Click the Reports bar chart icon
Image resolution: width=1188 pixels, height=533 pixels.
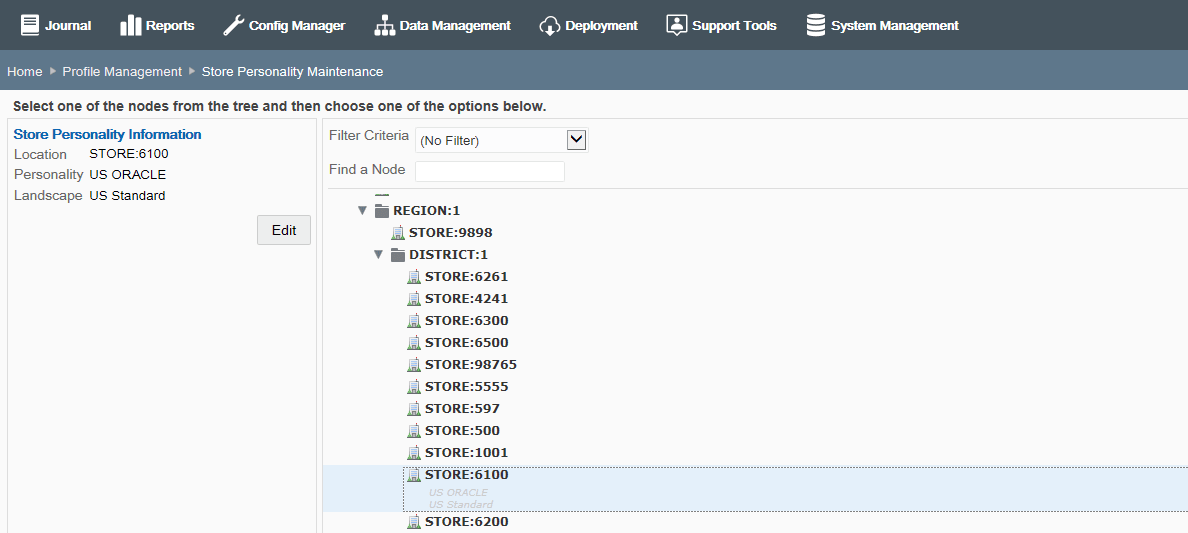click(130, 25)
